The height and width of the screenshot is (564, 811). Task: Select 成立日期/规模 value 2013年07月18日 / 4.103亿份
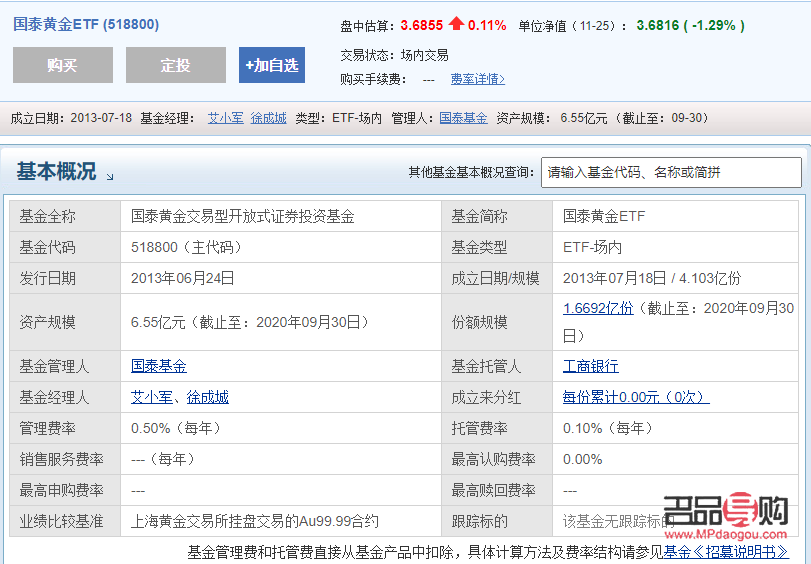(652, 278)
